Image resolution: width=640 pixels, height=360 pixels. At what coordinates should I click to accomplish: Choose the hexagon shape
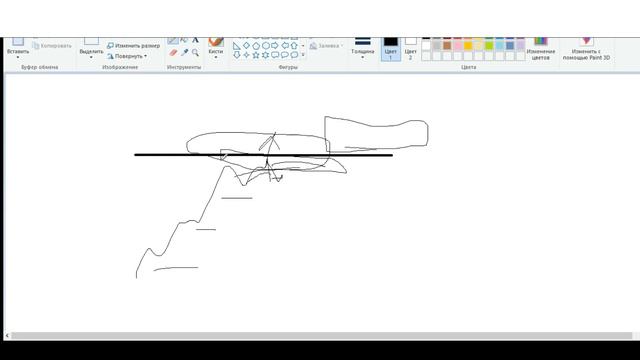pyautogui.click(x=265, y=46)
